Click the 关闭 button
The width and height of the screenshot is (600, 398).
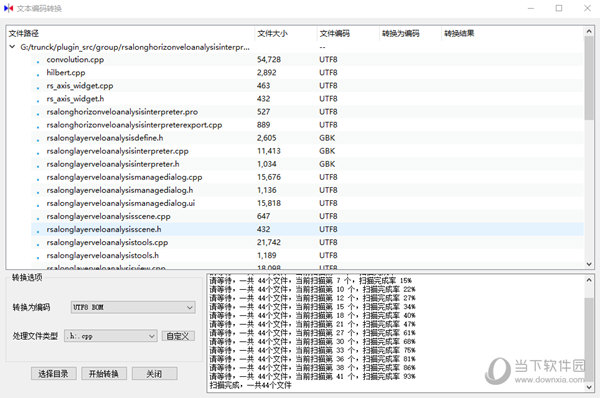pos(154,374)
